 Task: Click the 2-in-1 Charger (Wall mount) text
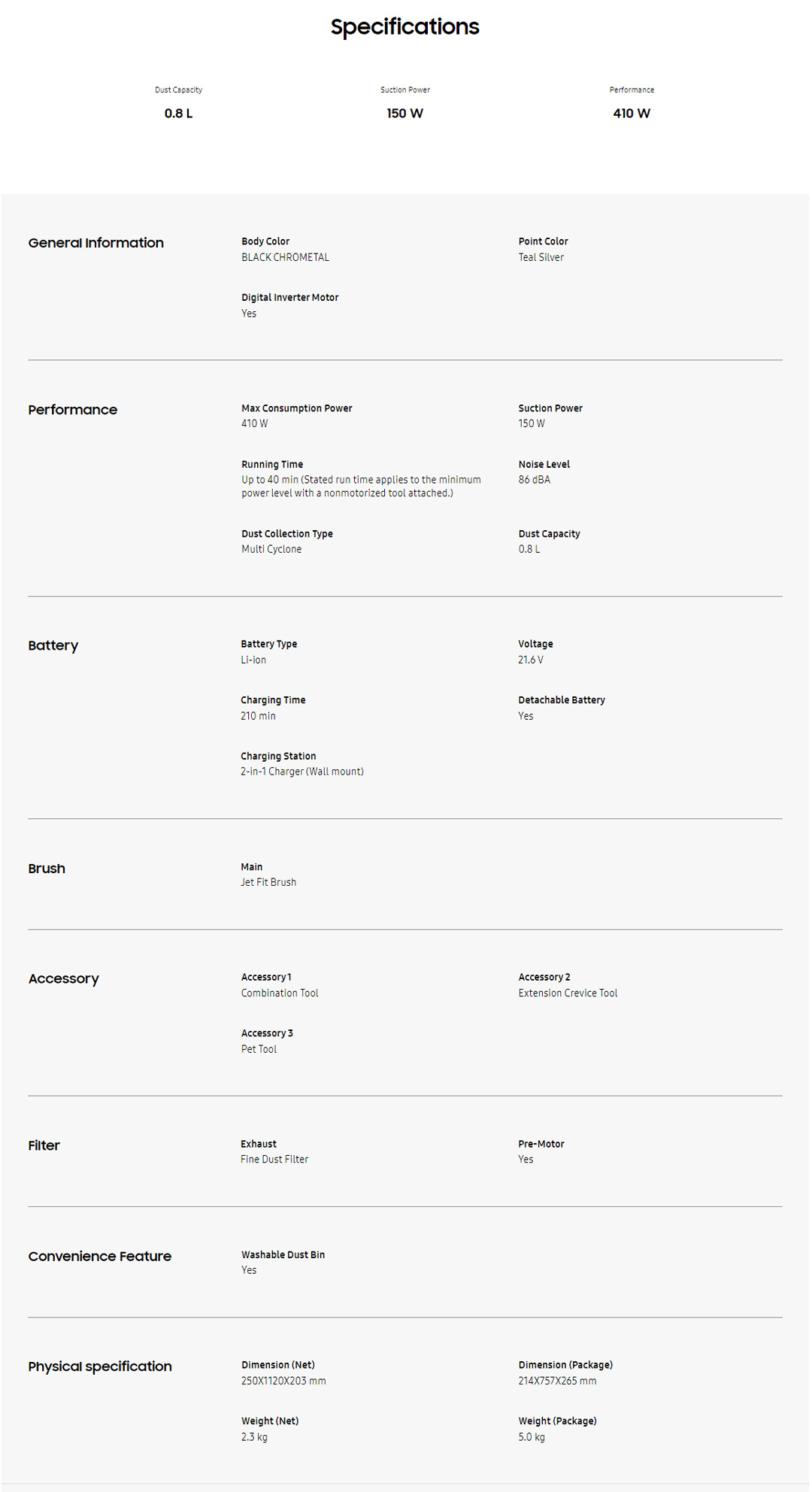pos(302,772)
